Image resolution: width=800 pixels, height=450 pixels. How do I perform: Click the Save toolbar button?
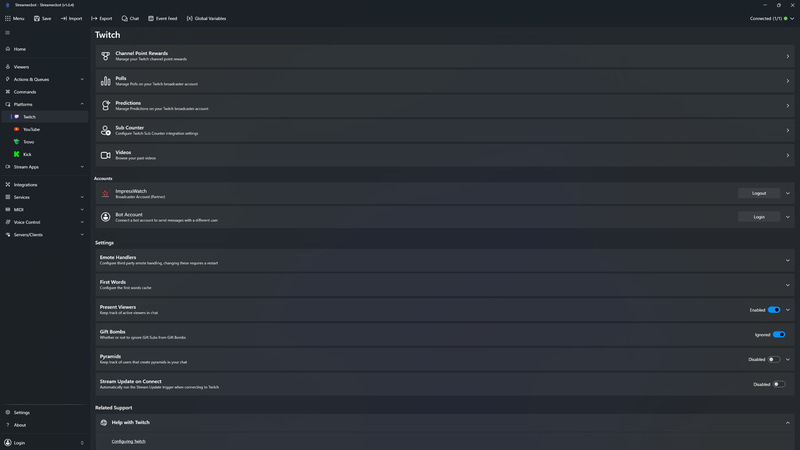click(42, 18)
